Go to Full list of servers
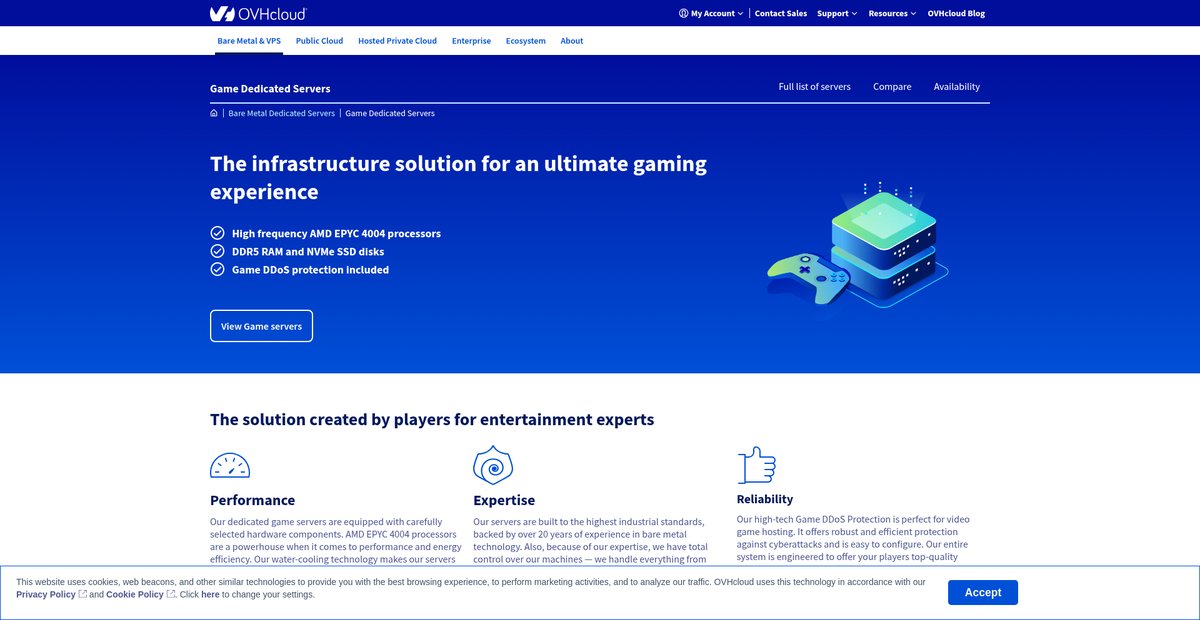The image size is (1200, 620). click(x=815, y=87)
